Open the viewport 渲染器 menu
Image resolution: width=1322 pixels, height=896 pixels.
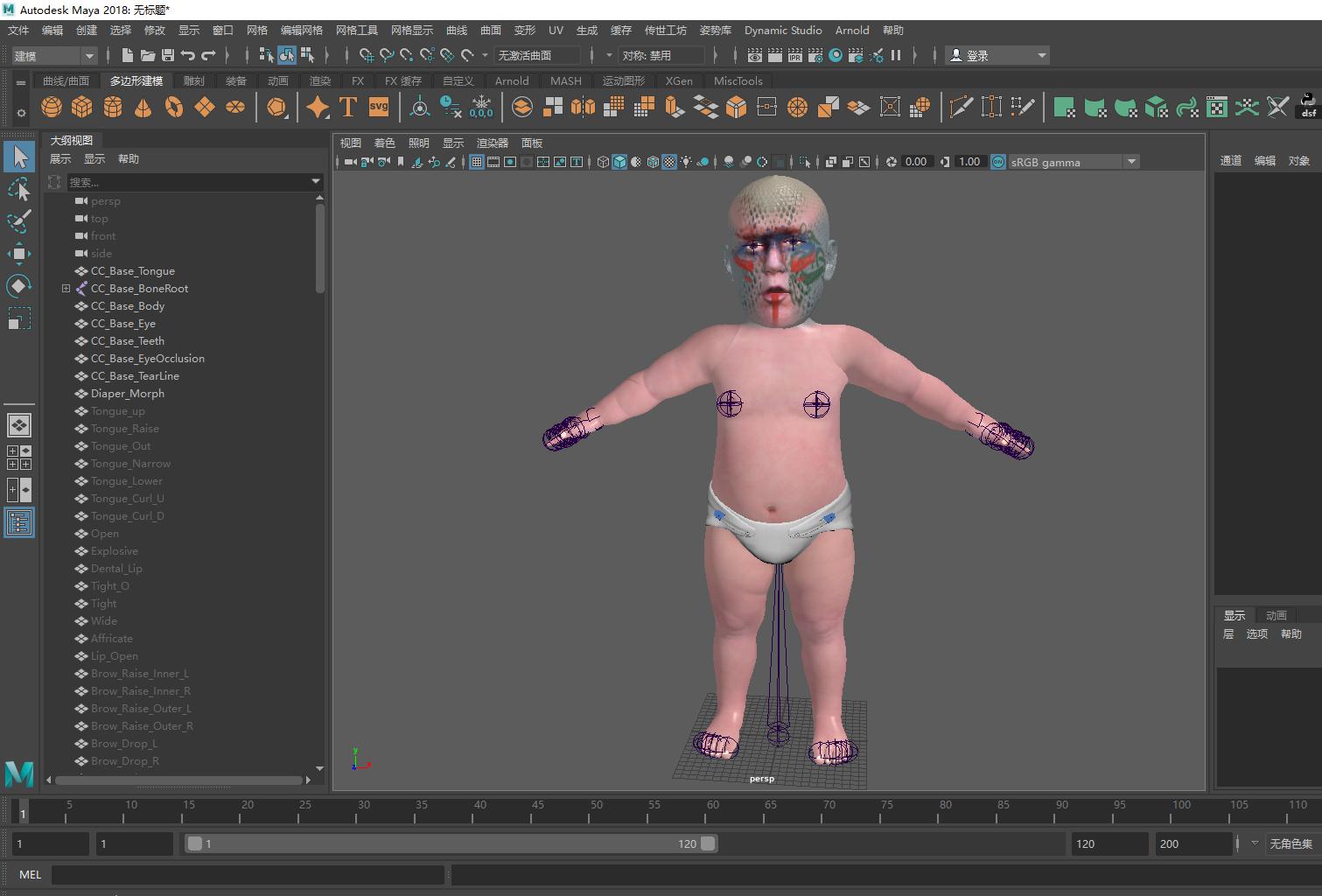tap(493, 143)
